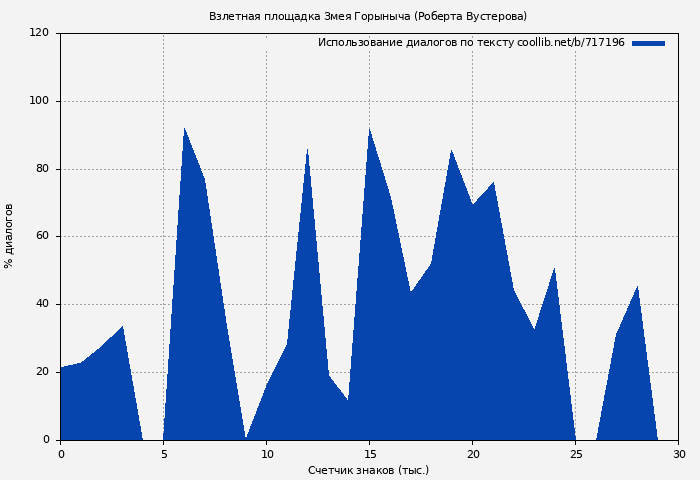Click the data peak at x equals 24

tap(555, 269)
